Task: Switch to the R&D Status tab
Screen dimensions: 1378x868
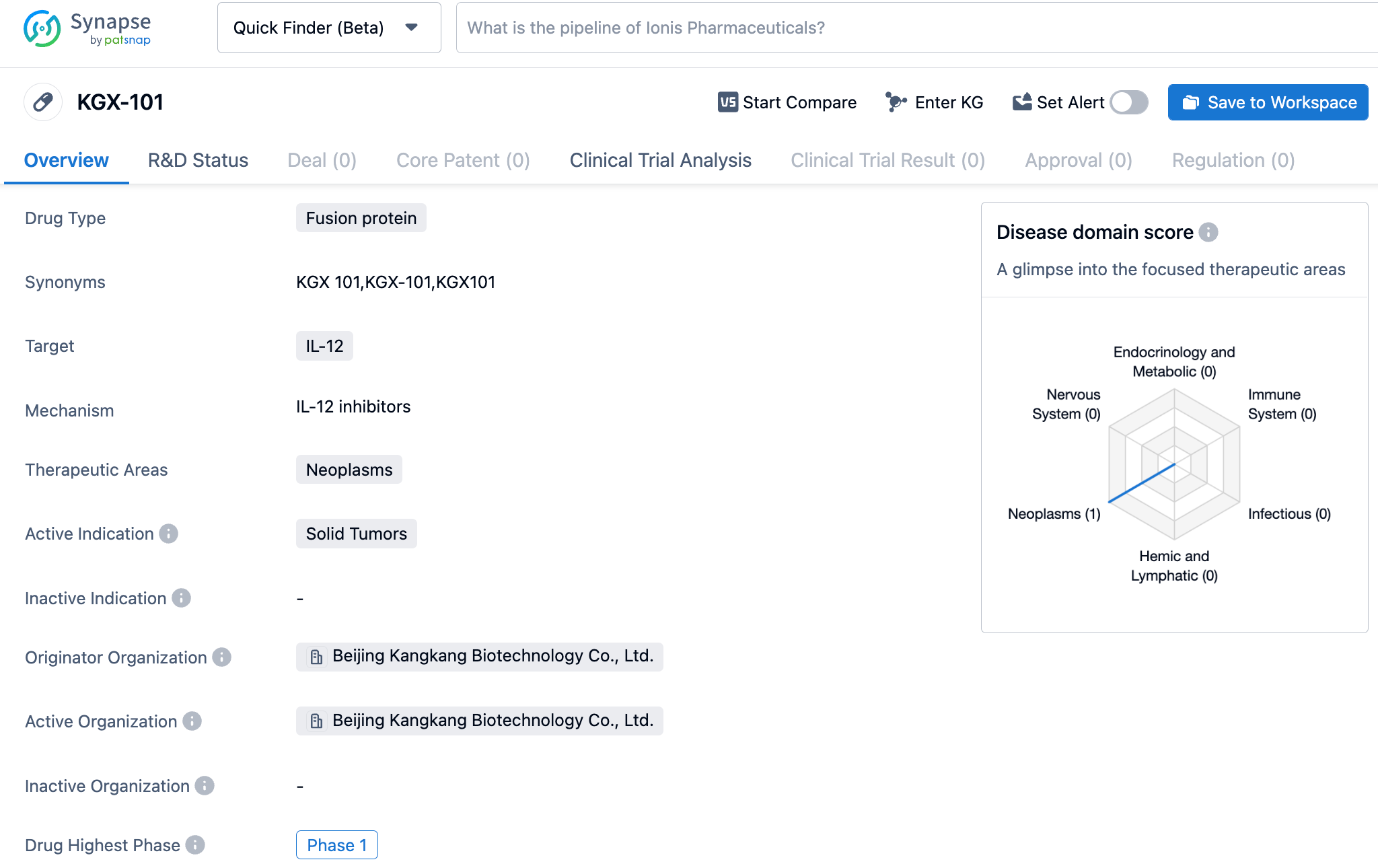Action: coord(198,160)
